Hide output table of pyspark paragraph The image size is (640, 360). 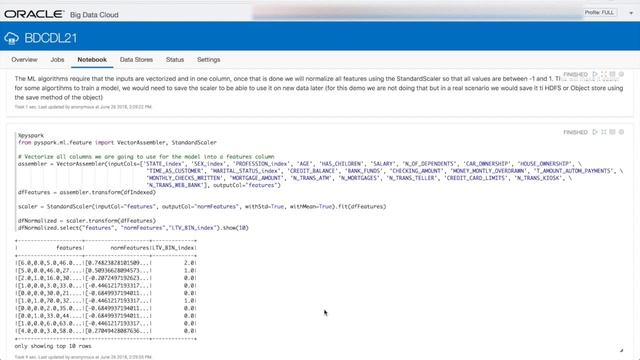point(612,132)
